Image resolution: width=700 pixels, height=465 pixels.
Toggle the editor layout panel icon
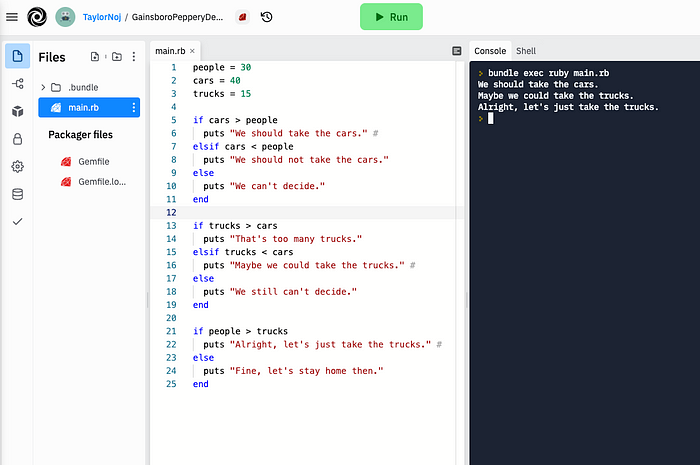pos(457,51)
